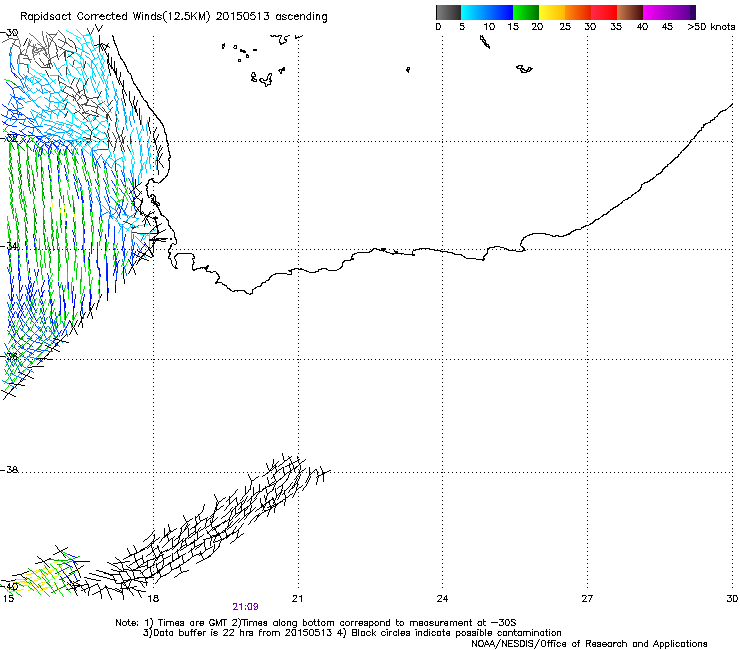Click the '25' legend tick label
740x650 pixels.
[x=565, y=27]
